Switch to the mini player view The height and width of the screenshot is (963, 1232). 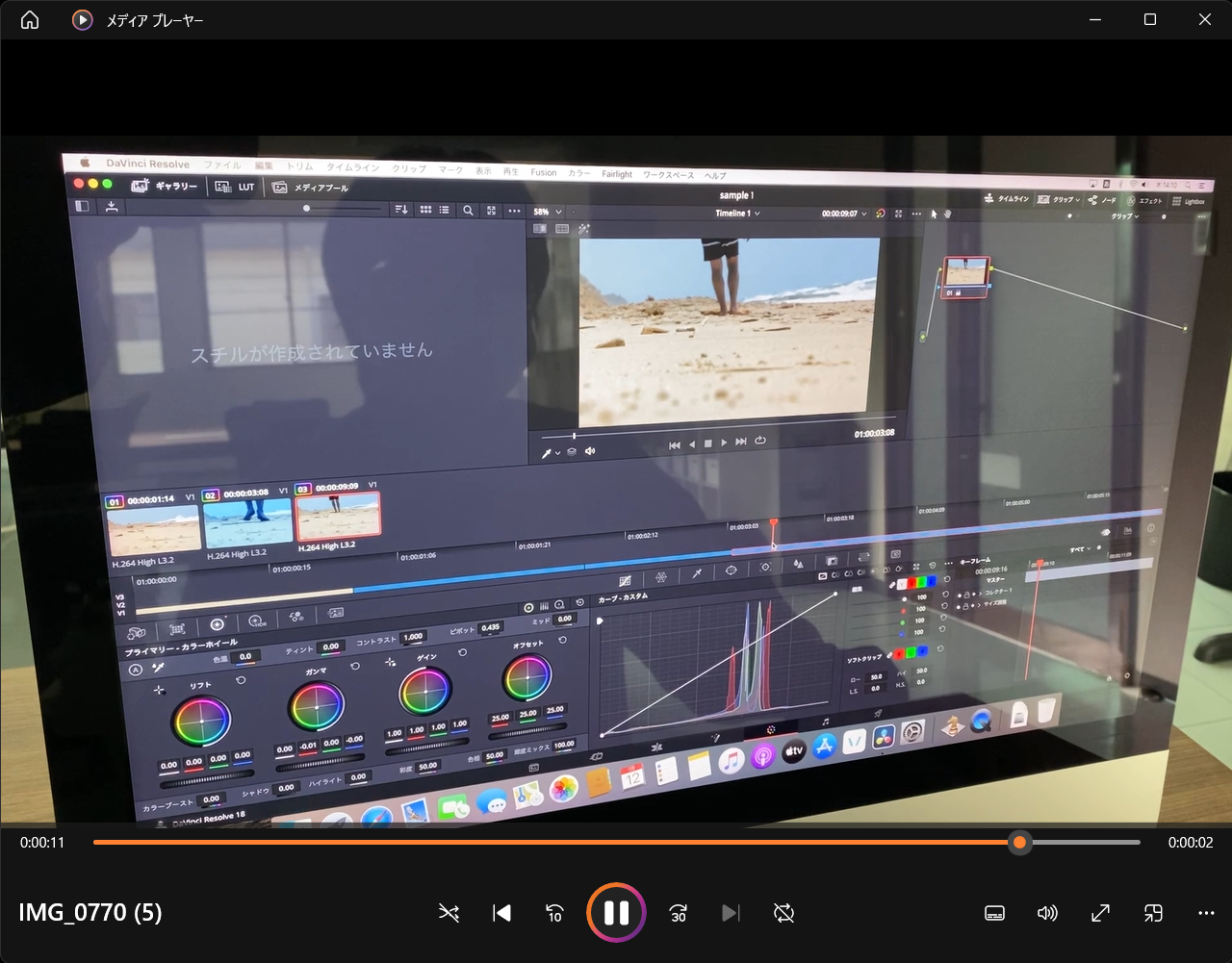(1153, 913)
